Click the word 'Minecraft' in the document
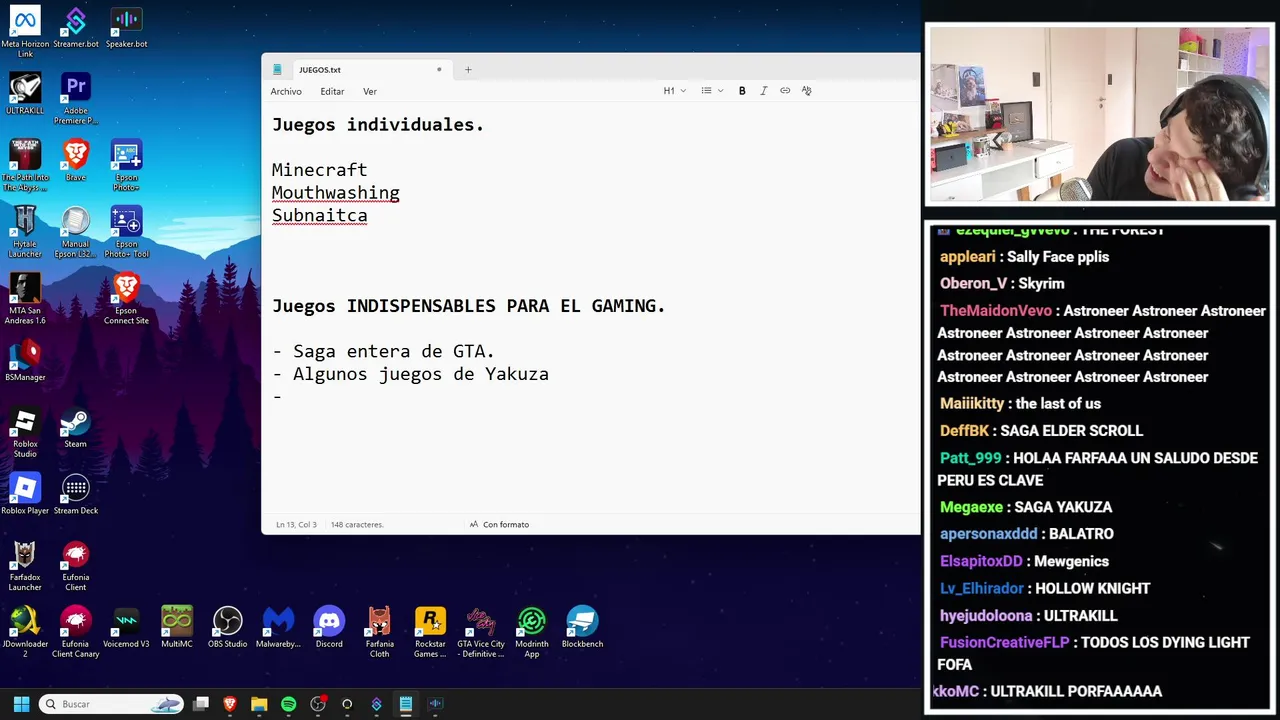 (x=319, y=170)
